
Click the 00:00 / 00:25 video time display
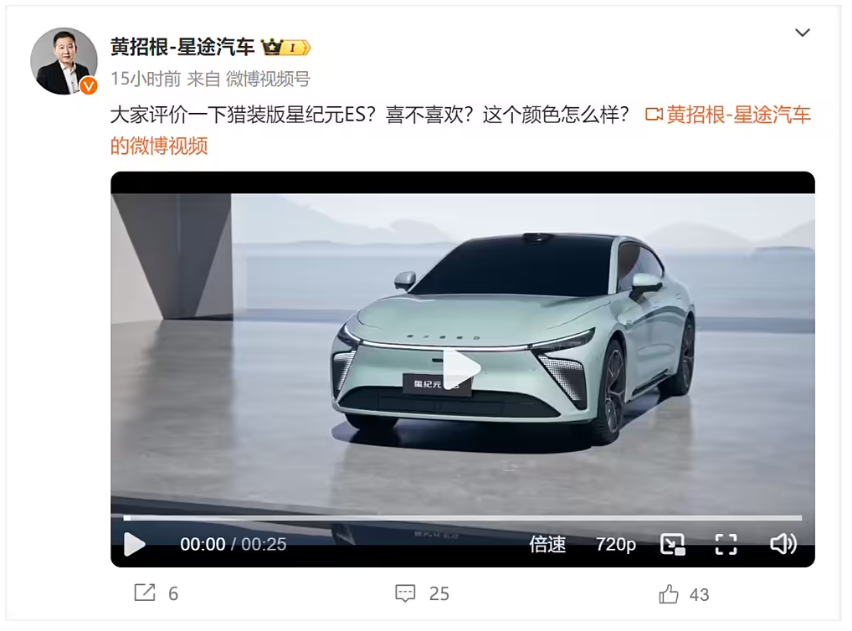coord(233,544)
